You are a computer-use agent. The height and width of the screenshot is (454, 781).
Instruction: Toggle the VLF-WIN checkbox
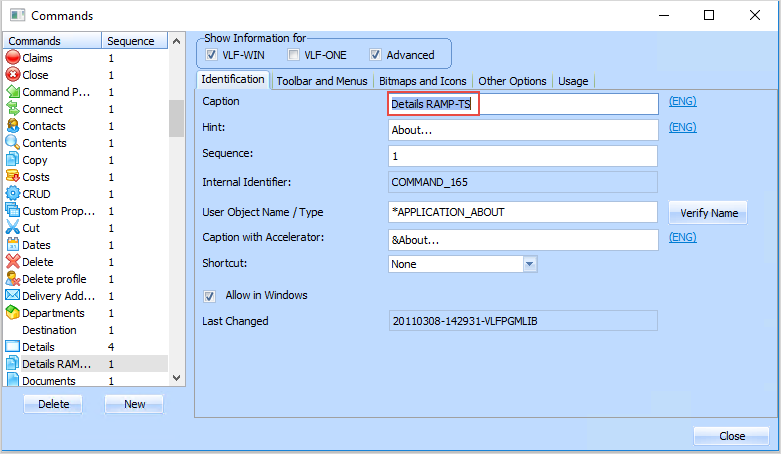211,55
